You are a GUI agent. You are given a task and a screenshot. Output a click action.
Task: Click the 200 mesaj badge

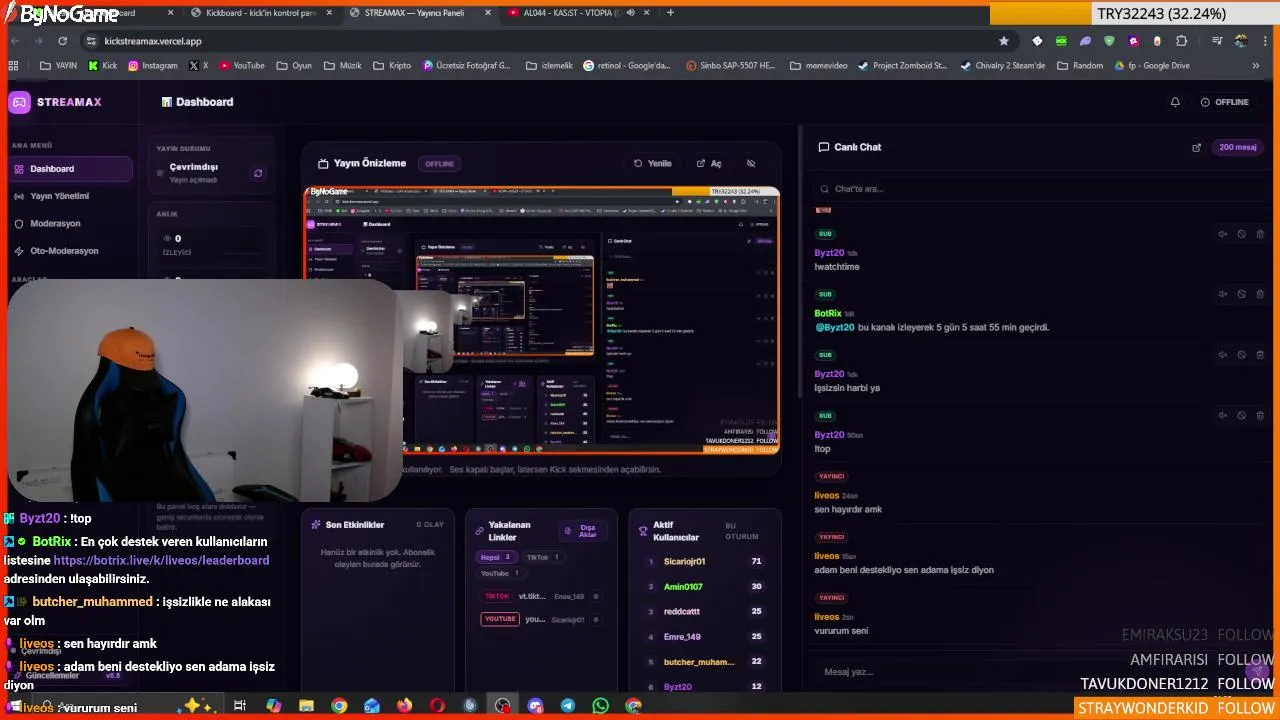point(1238,147)
